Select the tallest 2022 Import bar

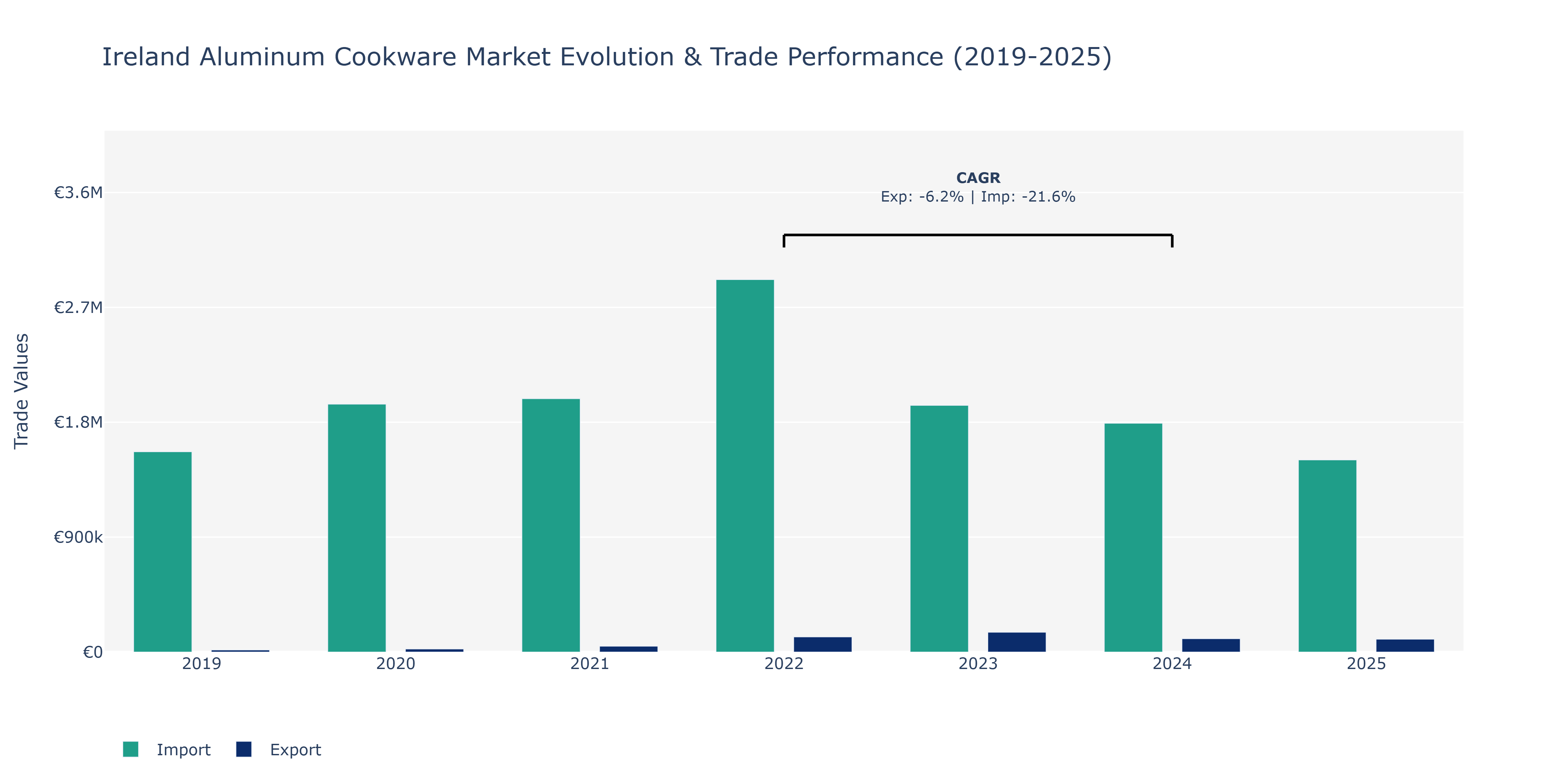(x=745, y=465)
